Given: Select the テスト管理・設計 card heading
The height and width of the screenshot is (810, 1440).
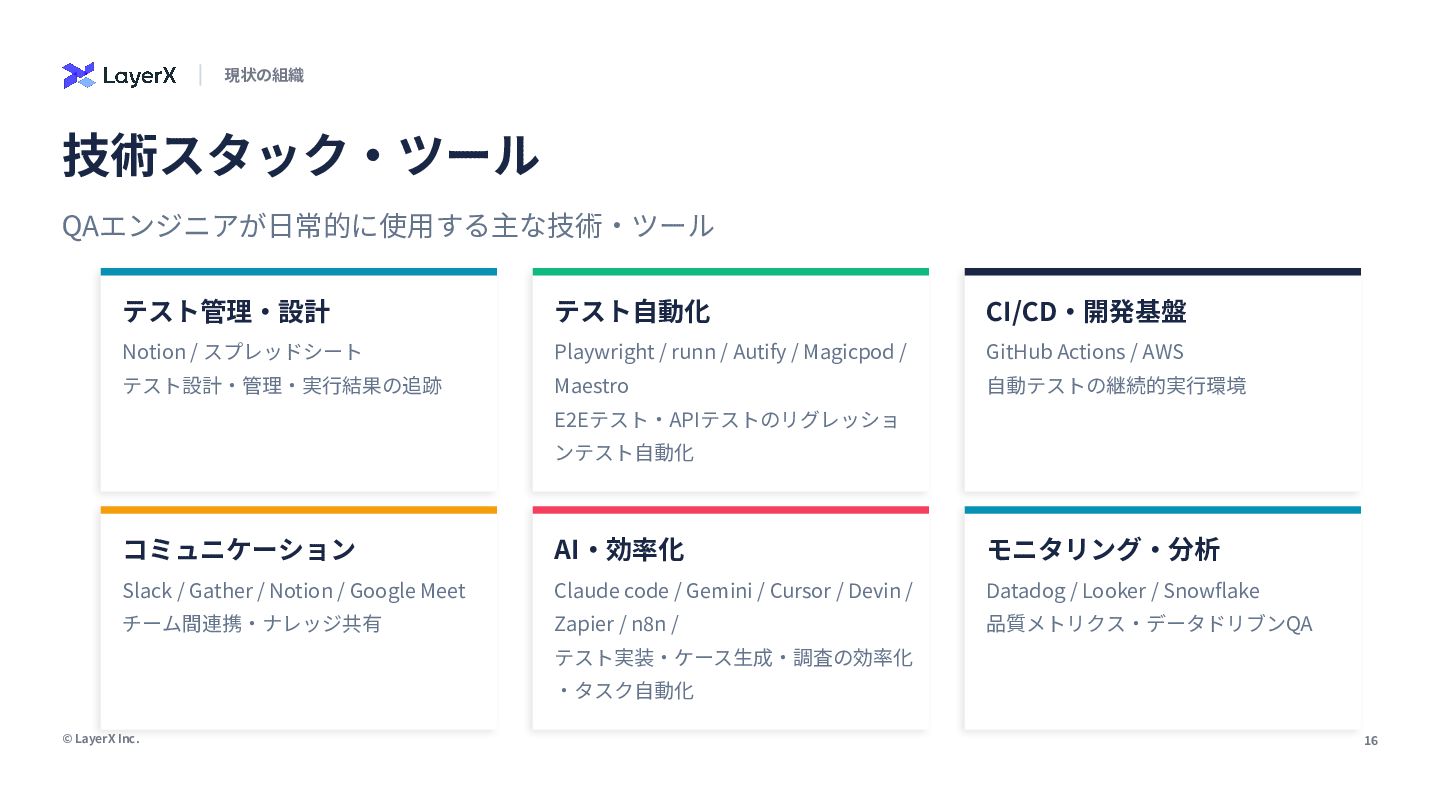Looking at the screenshot, I should (226, 311).
